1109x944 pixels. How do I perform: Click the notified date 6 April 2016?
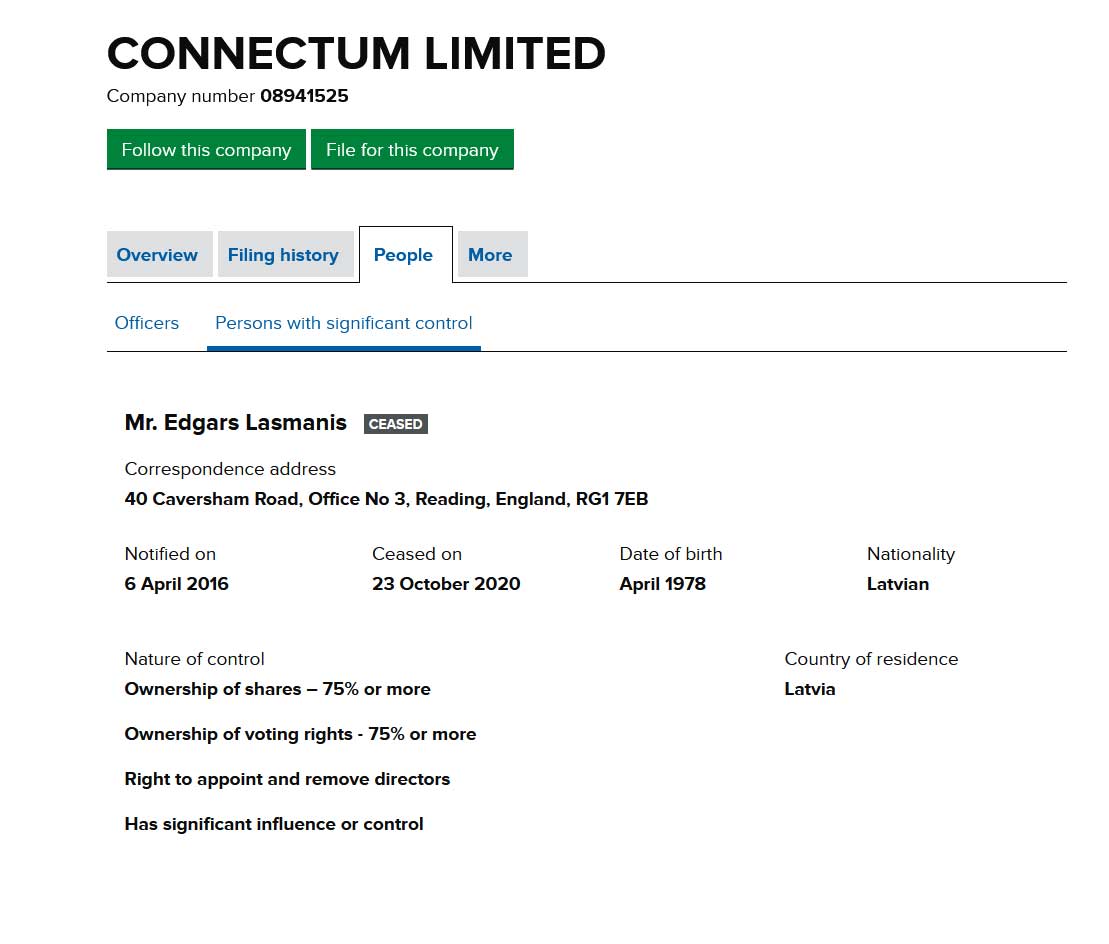tap(177, 584)
